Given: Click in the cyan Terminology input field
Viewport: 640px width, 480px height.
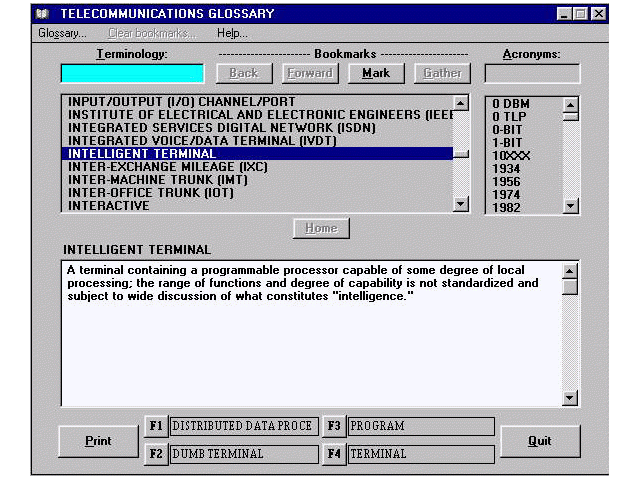Looking at the screenshot, I should [132, 74].
